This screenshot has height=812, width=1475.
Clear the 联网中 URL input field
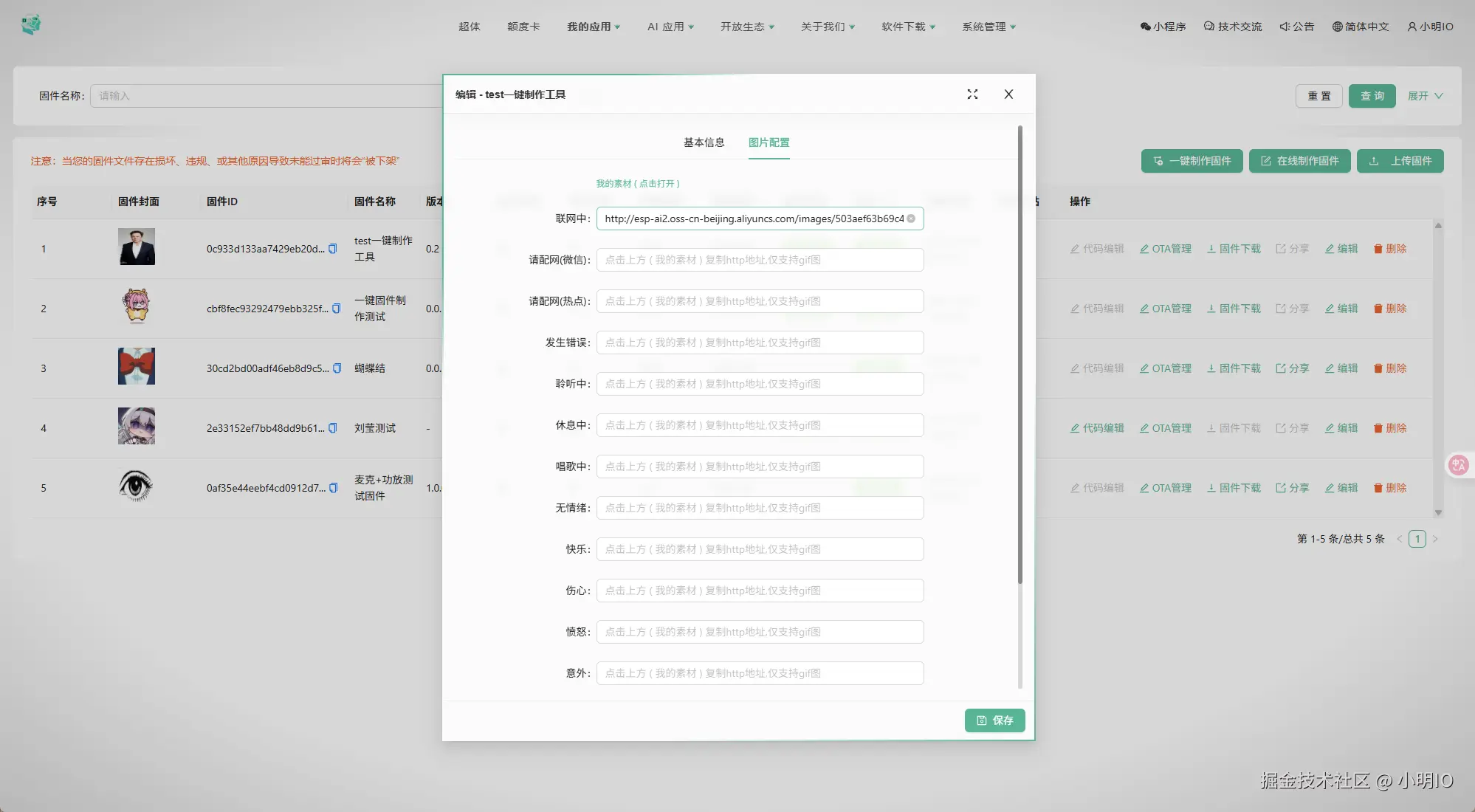[x=911, y=219]
